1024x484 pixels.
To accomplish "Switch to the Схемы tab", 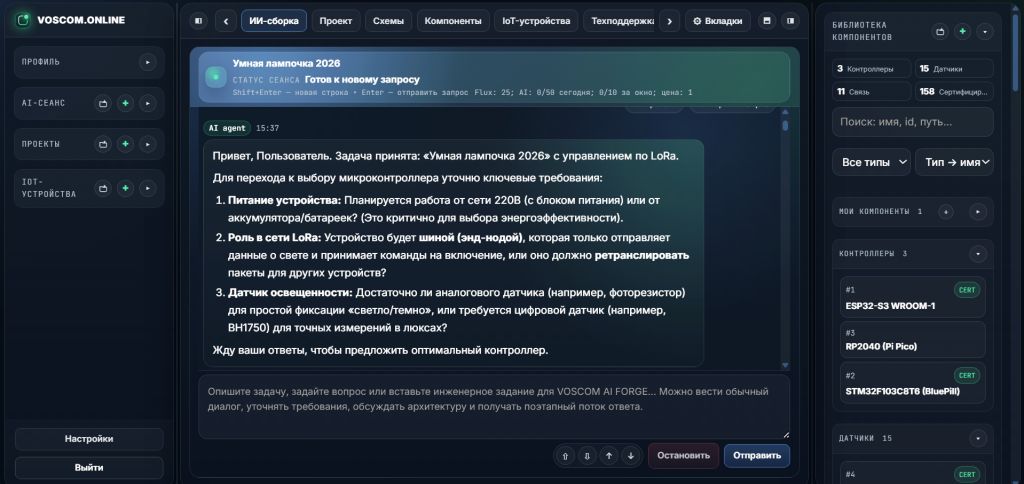I will tap(389, 21).
